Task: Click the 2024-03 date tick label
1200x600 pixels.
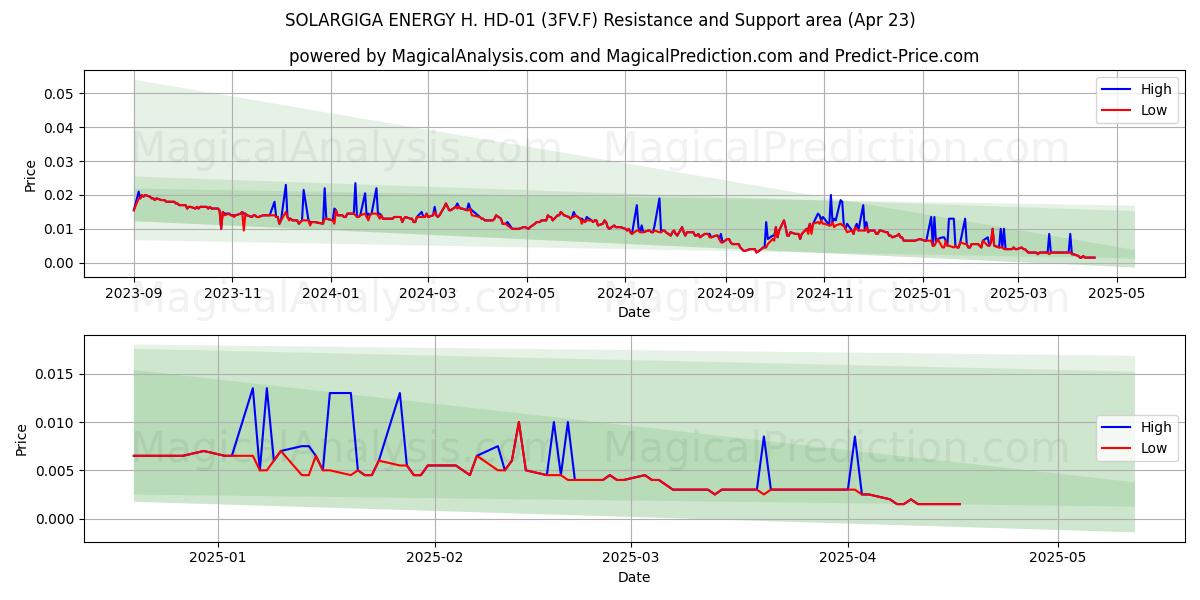Action: pos(428,294)
